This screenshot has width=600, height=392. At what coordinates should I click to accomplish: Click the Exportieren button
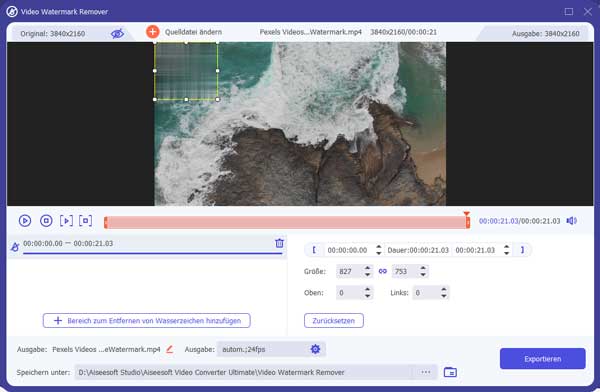pyautogui.click(x=543, y=359)
